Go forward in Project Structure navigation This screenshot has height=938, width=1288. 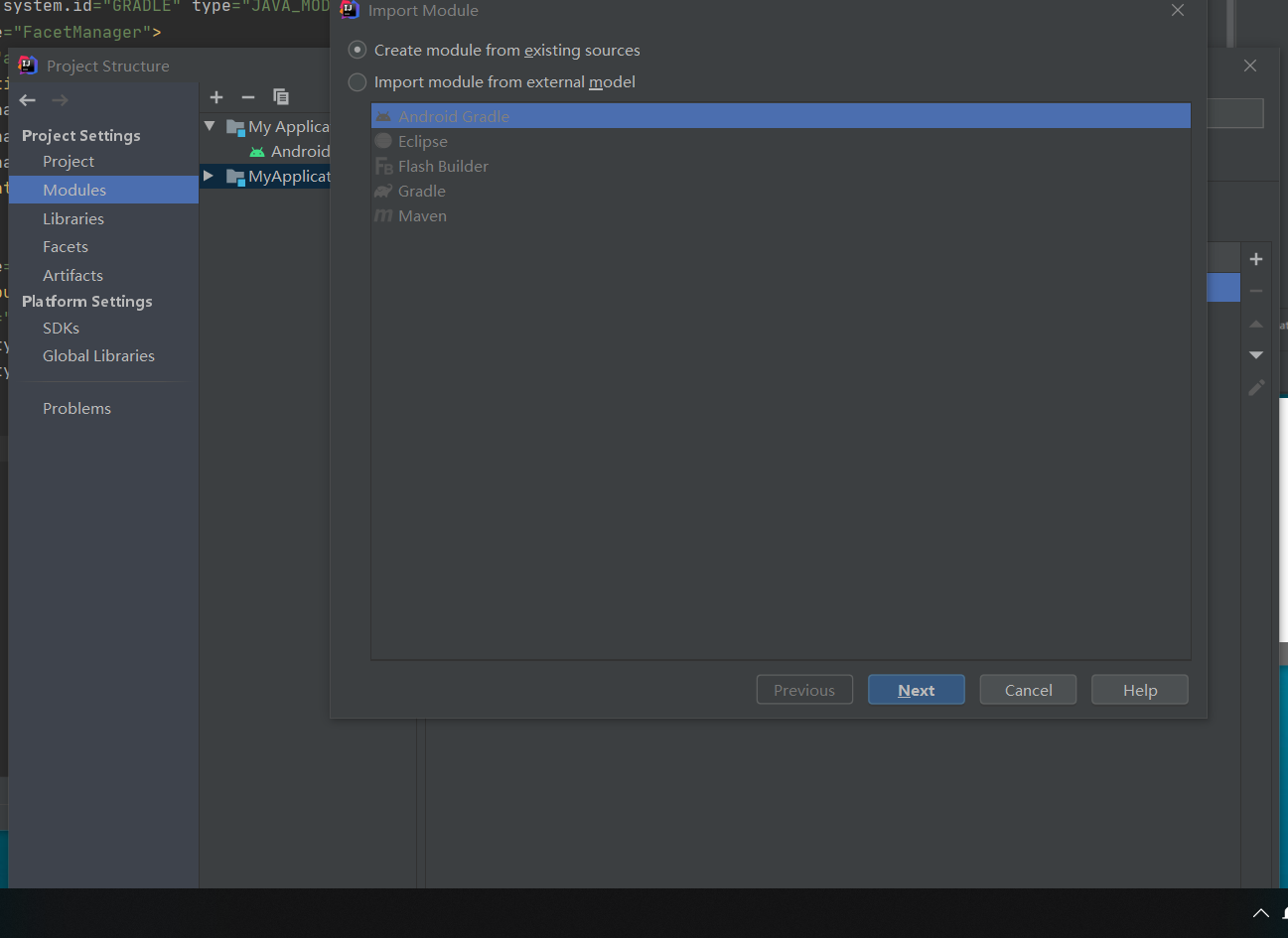[x=60, y=100]
